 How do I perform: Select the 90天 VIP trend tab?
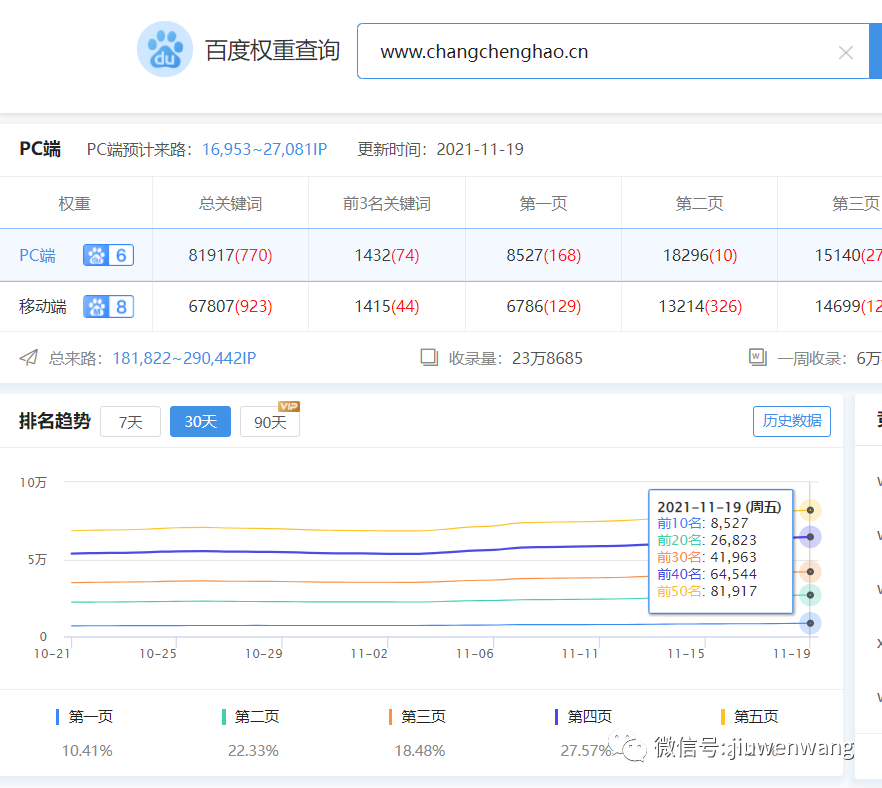270,421
